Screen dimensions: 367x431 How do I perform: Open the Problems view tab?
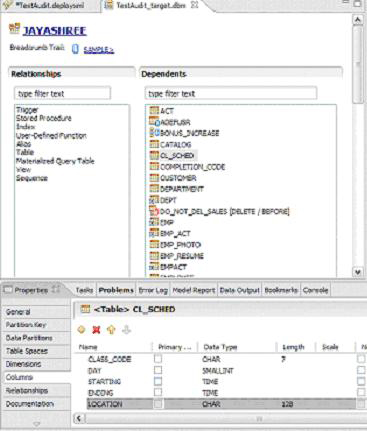pos(116,290)
